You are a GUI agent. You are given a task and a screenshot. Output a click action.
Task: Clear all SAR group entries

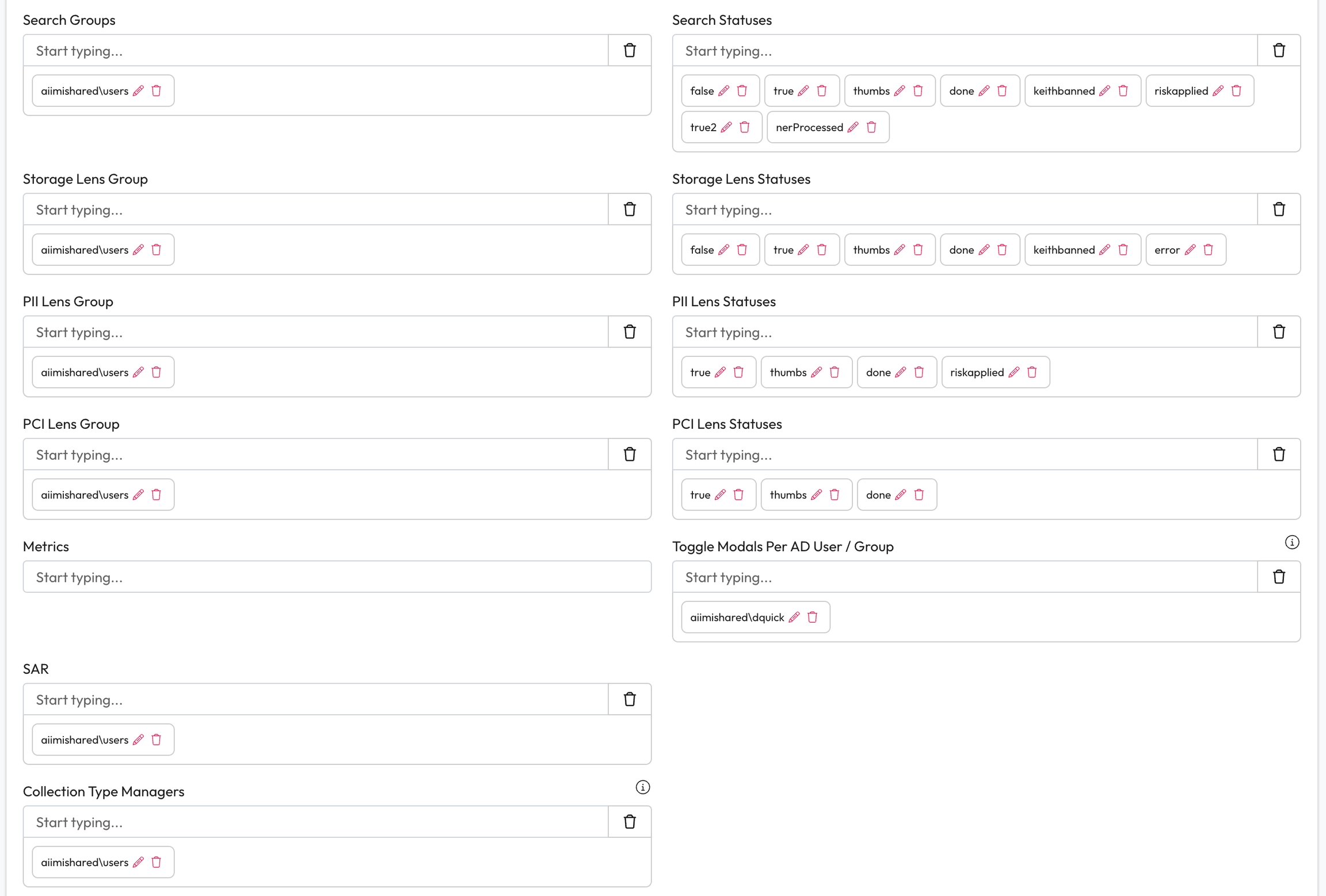(x=630, y=700)
